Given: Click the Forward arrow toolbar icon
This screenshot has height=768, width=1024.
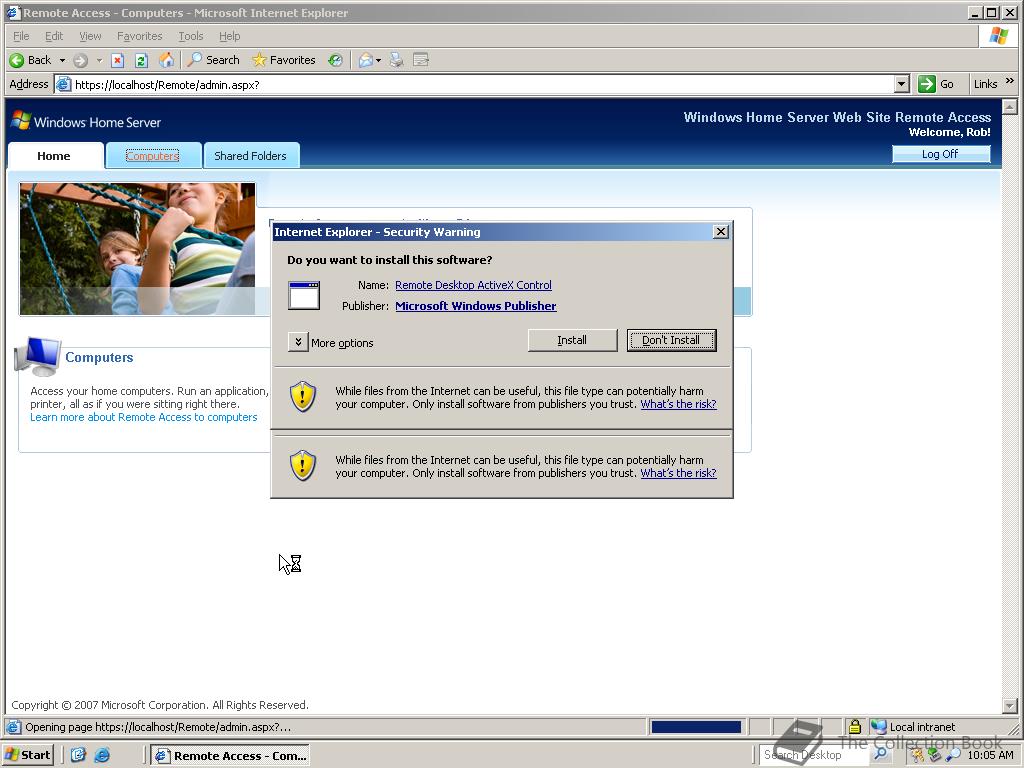Looking at the screenshot, I should tap(80, 60).
